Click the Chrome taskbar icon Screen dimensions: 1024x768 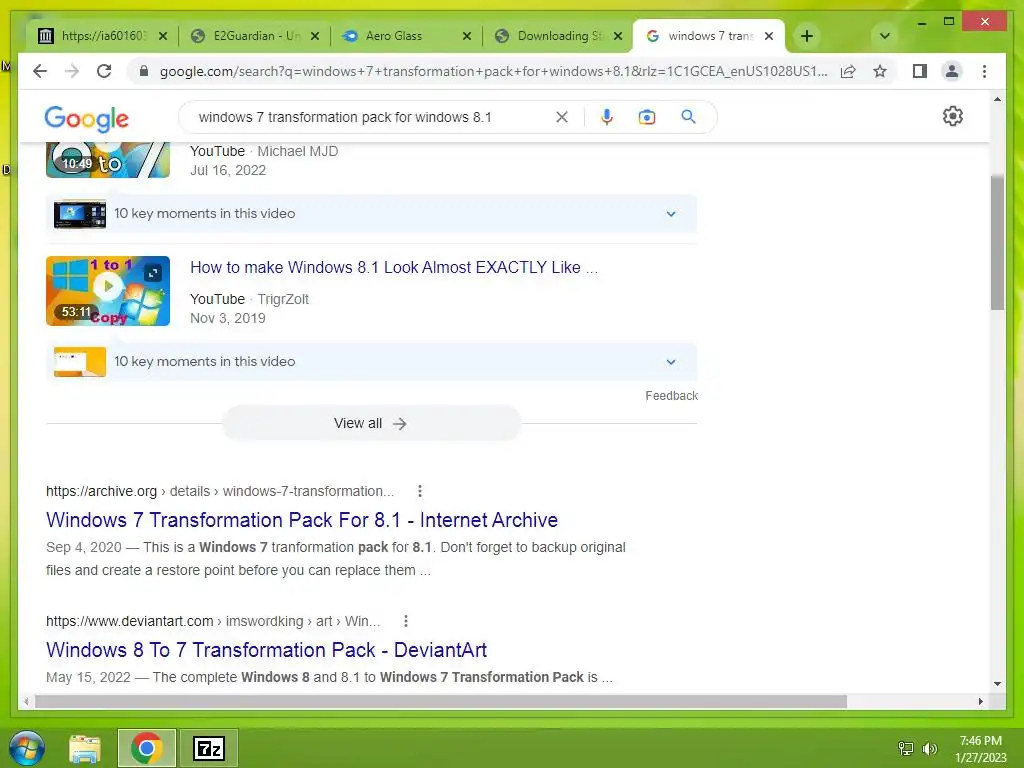click(146, 748)
